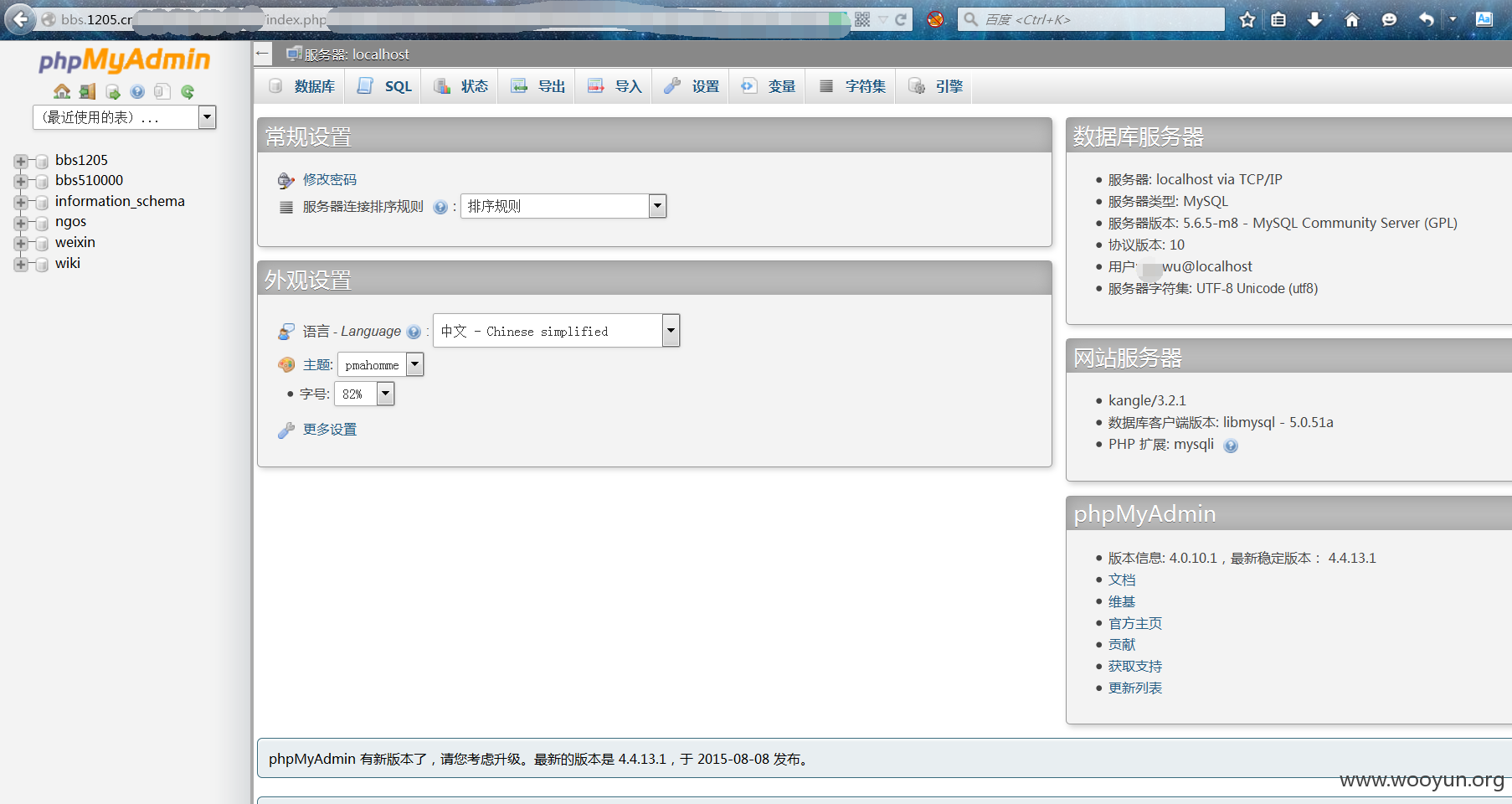Image resolution: width=1512 pixels, height=804 pixels.
Task: Click help icon next to PHP 扩展 mysqli
Action: point(1231,446)
